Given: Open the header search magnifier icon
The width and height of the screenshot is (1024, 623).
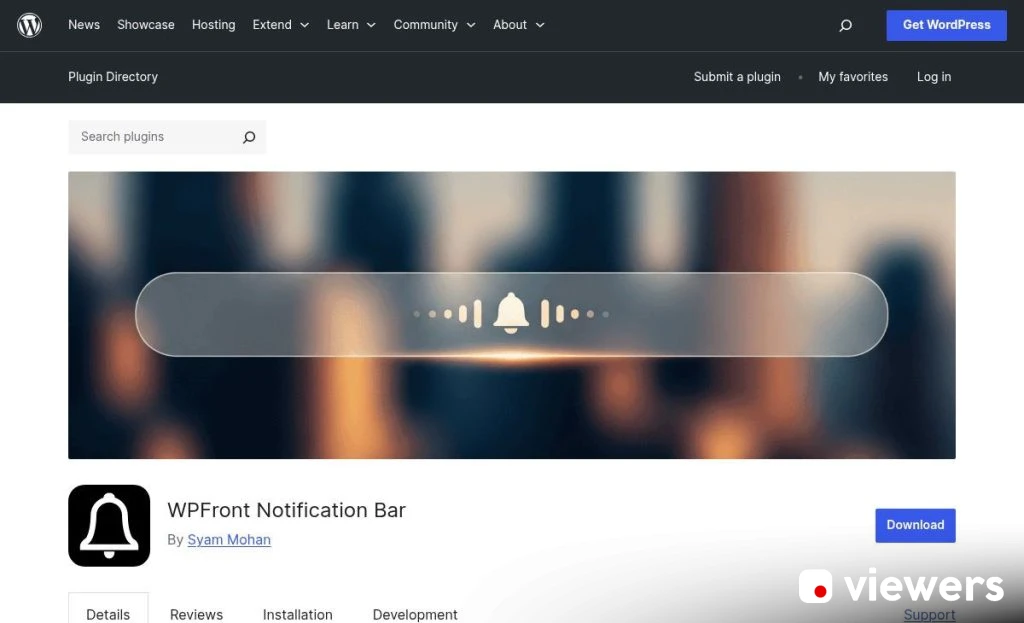Looking at the screenshot, I should click(845, 25).
